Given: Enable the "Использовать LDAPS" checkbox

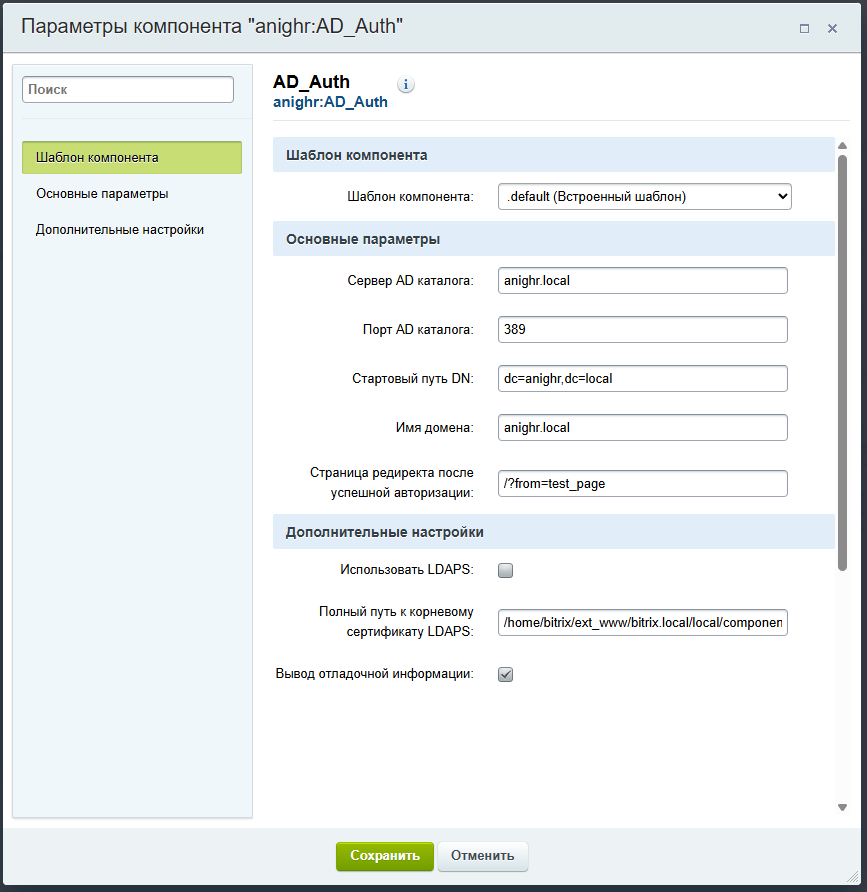Looking at the screenshot, I should pyautogui.click(x=505, y=569).
